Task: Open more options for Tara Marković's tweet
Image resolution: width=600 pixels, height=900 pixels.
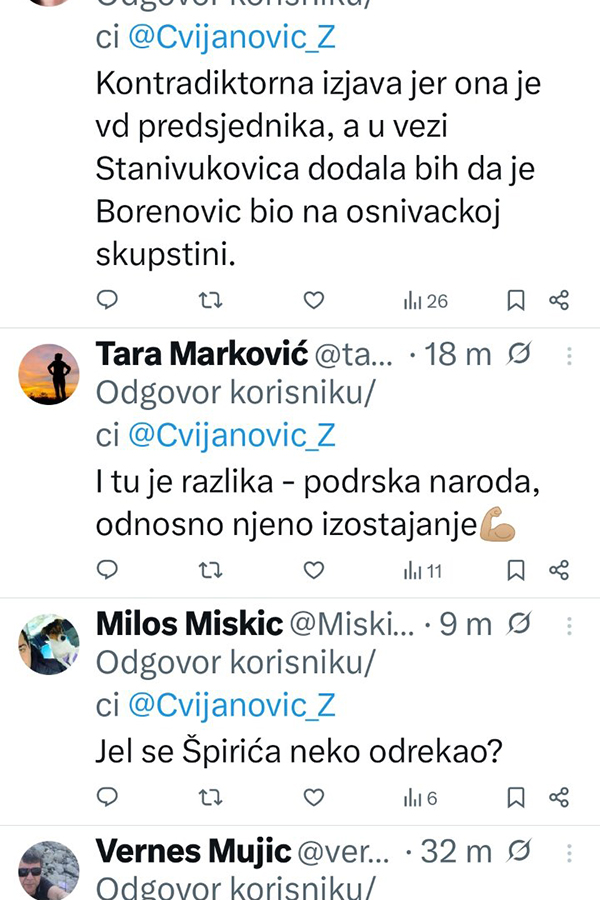Action: [569, 355]
